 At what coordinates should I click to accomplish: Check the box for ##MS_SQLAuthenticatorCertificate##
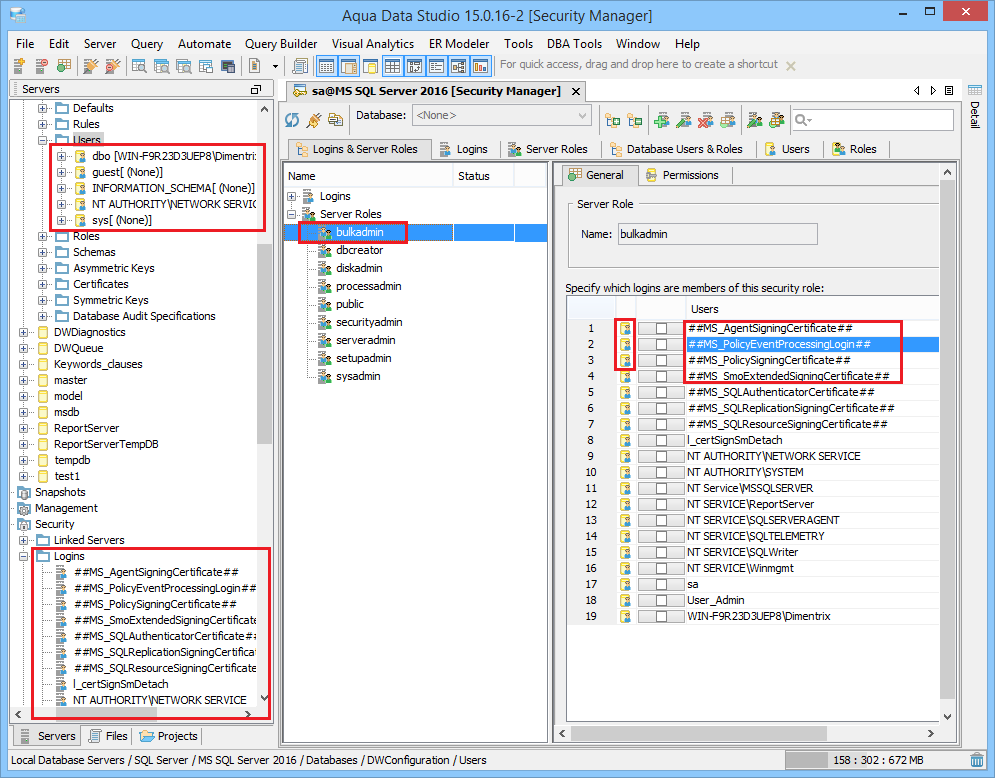pyautogui.click(x=661, y=392)
